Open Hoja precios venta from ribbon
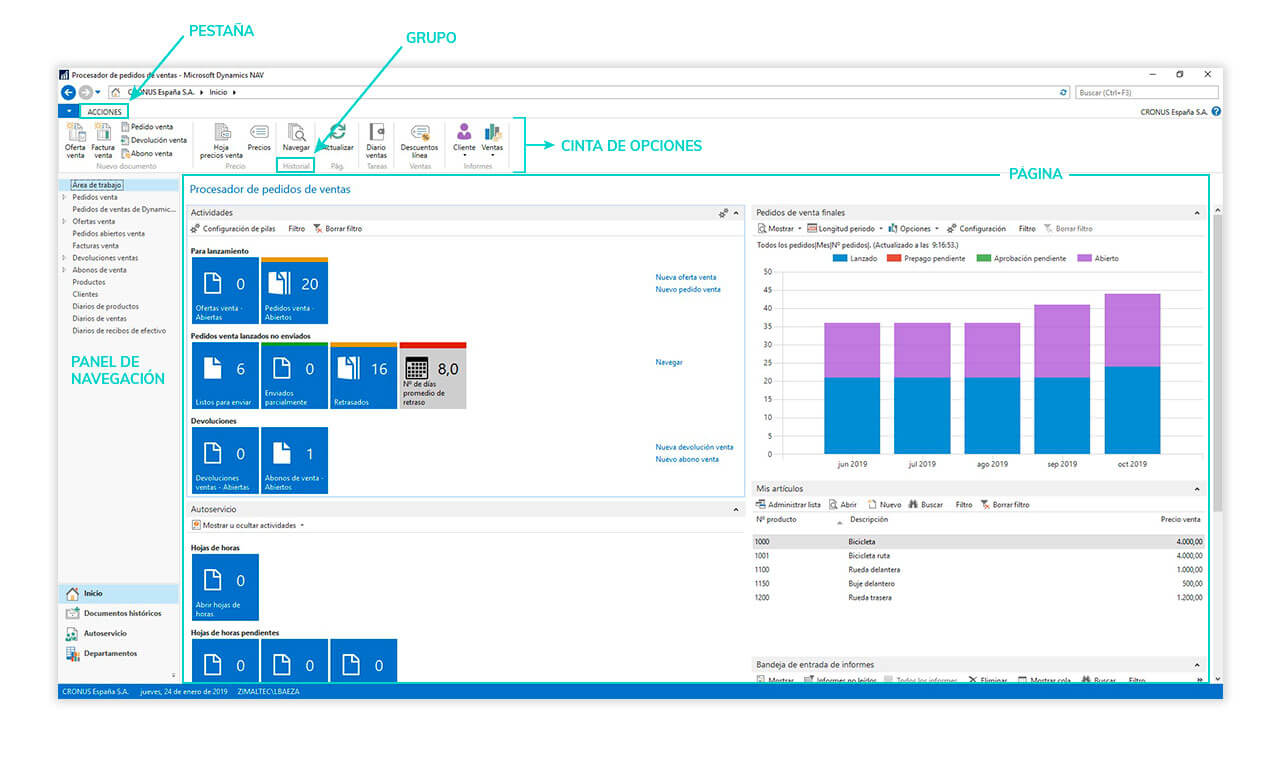 [x=221, y=133]
